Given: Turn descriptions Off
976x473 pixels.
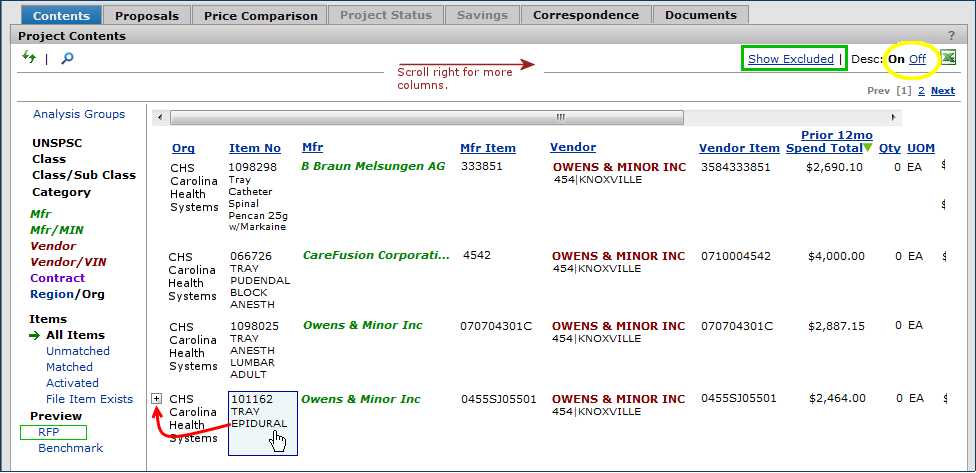Looking at the screenshot, I should [917, 59].
